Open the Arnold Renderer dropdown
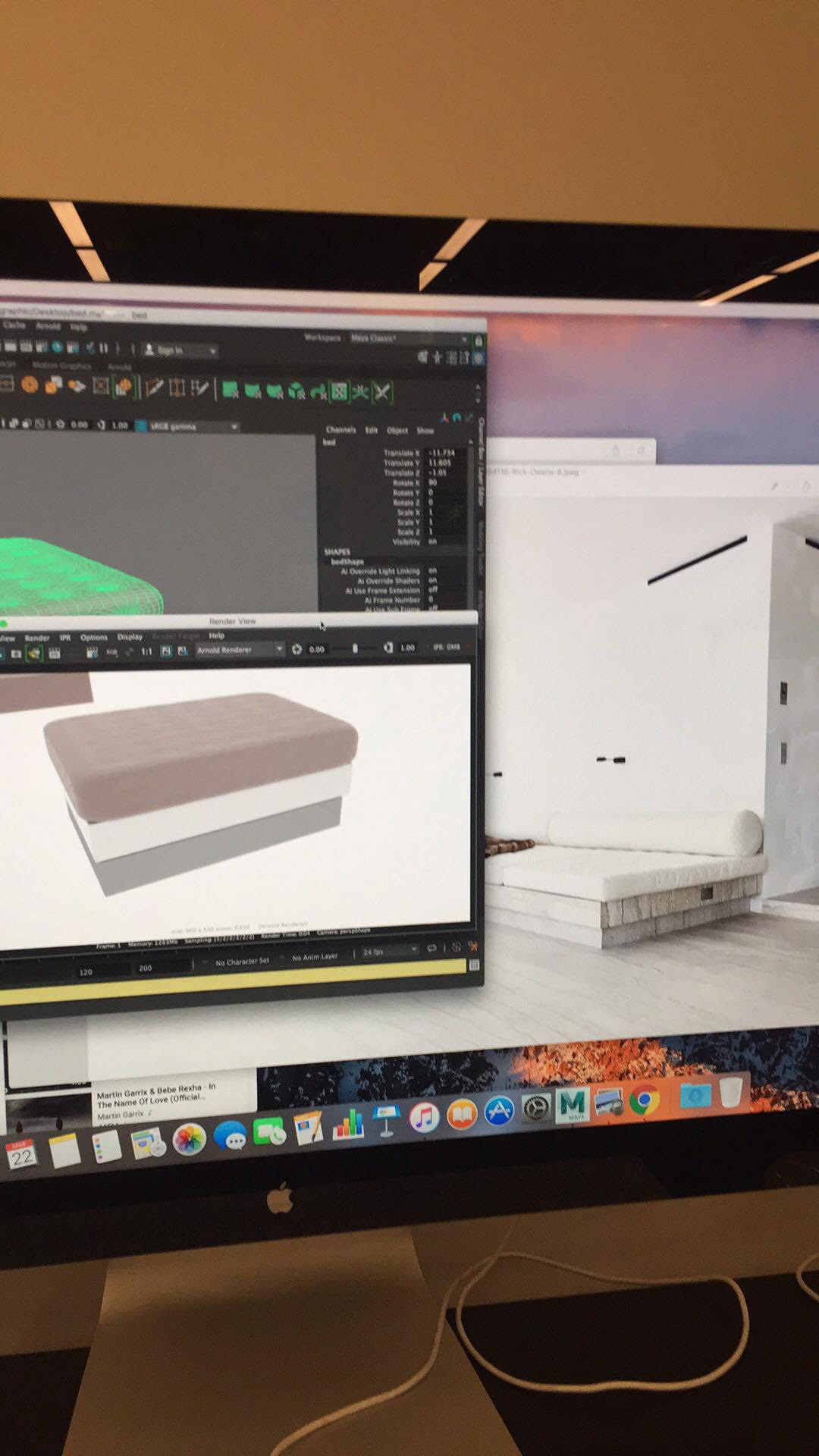The height and width of the screenshot is (1456, 819). 240,650
